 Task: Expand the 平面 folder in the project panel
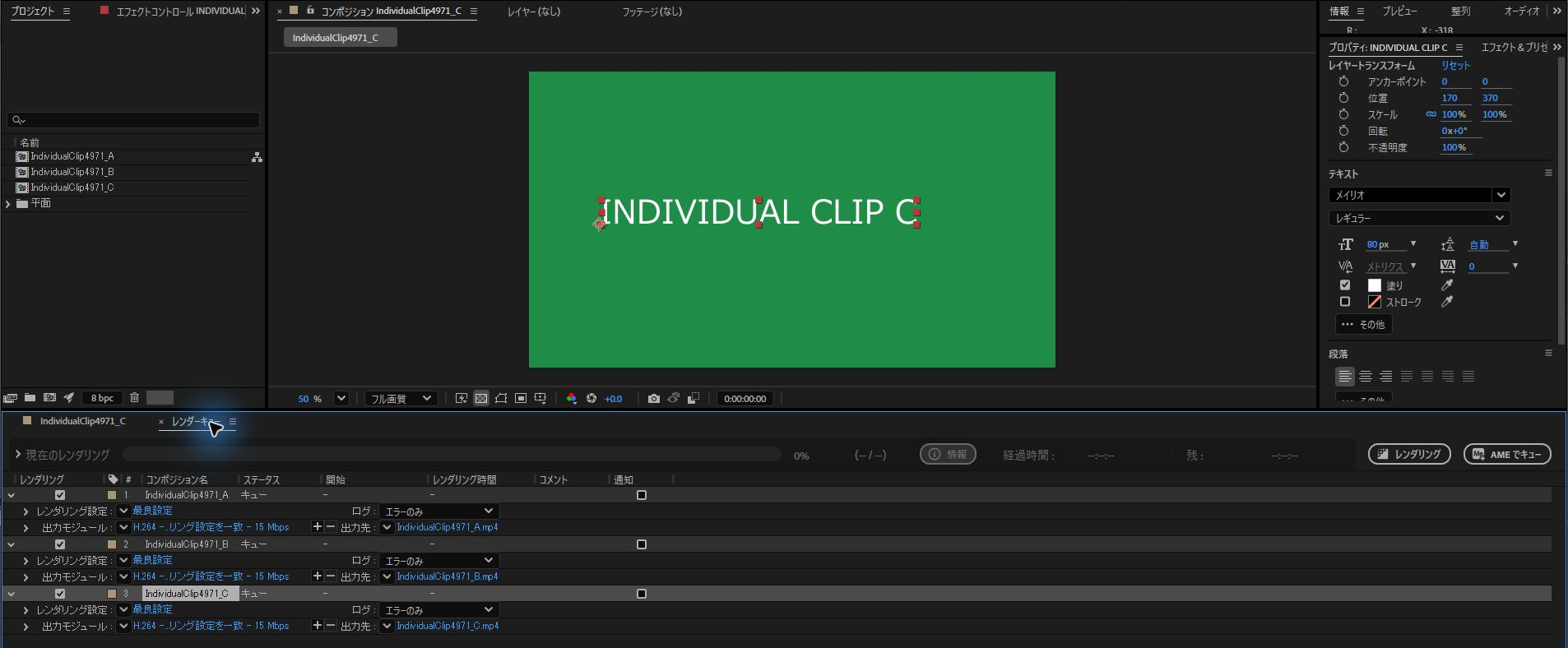pos(8,203)
